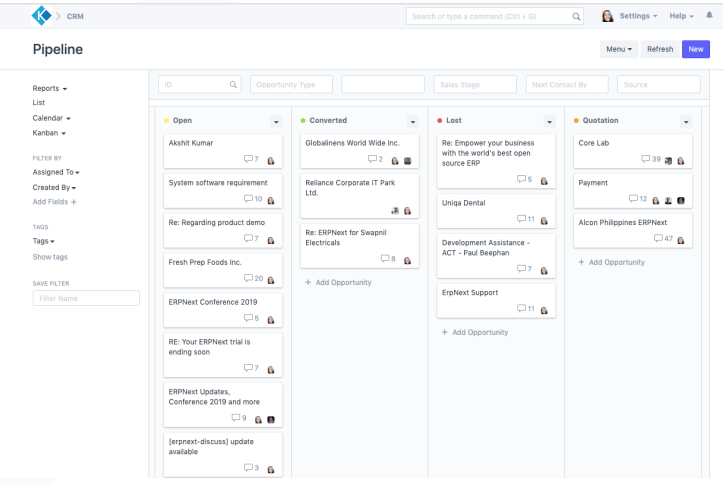Viewport: 723px width, 485px height.
Task: Open the Quotation column dropdown arrow
Action: click(686, 120)
